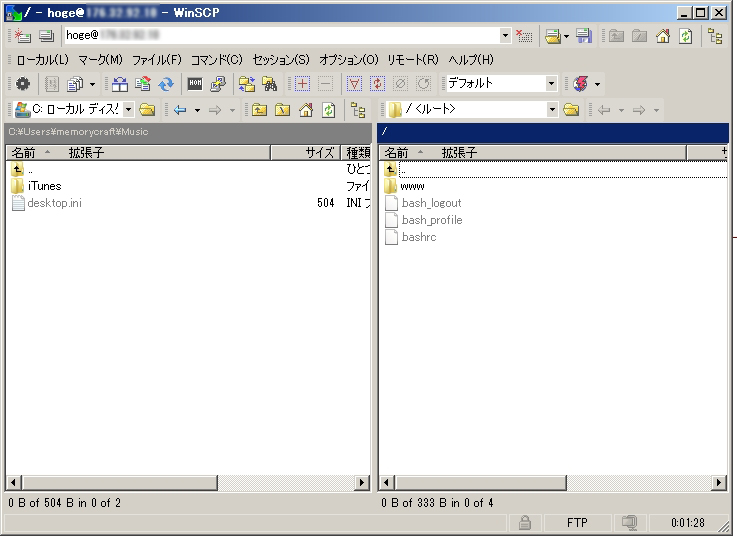Sort local files by 種類 column
This screenshot has width=737, height=538.
(x=356, y=153)
